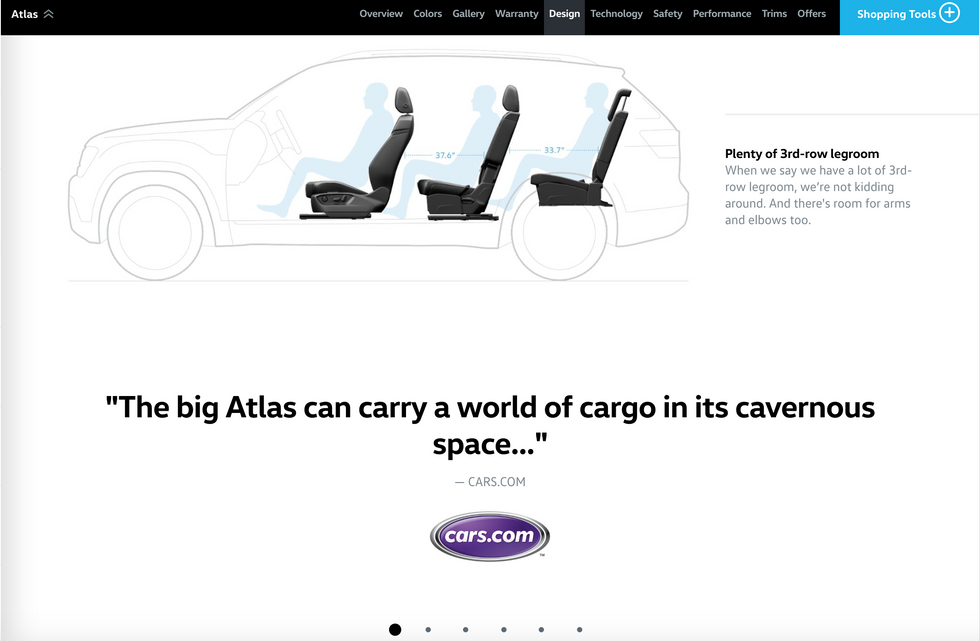Screen dimensions: 980x641
Task: Navigate to the Performance section
Action: [x=722, y=14]
